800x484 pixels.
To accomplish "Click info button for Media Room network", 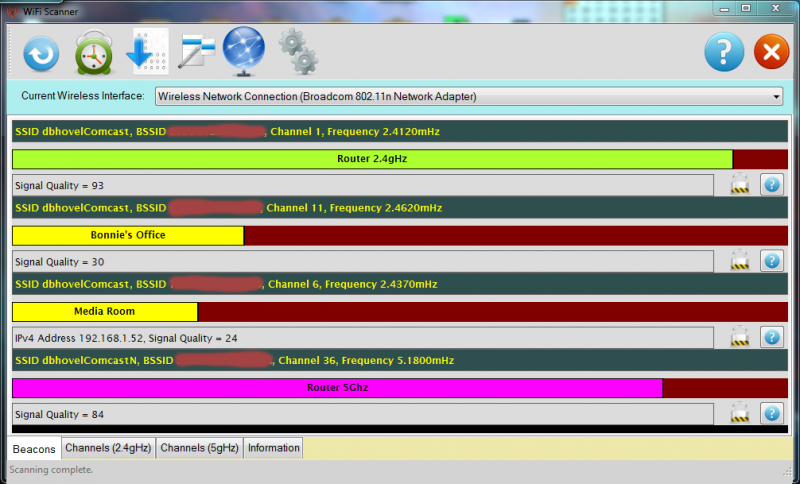I will 771,337.
